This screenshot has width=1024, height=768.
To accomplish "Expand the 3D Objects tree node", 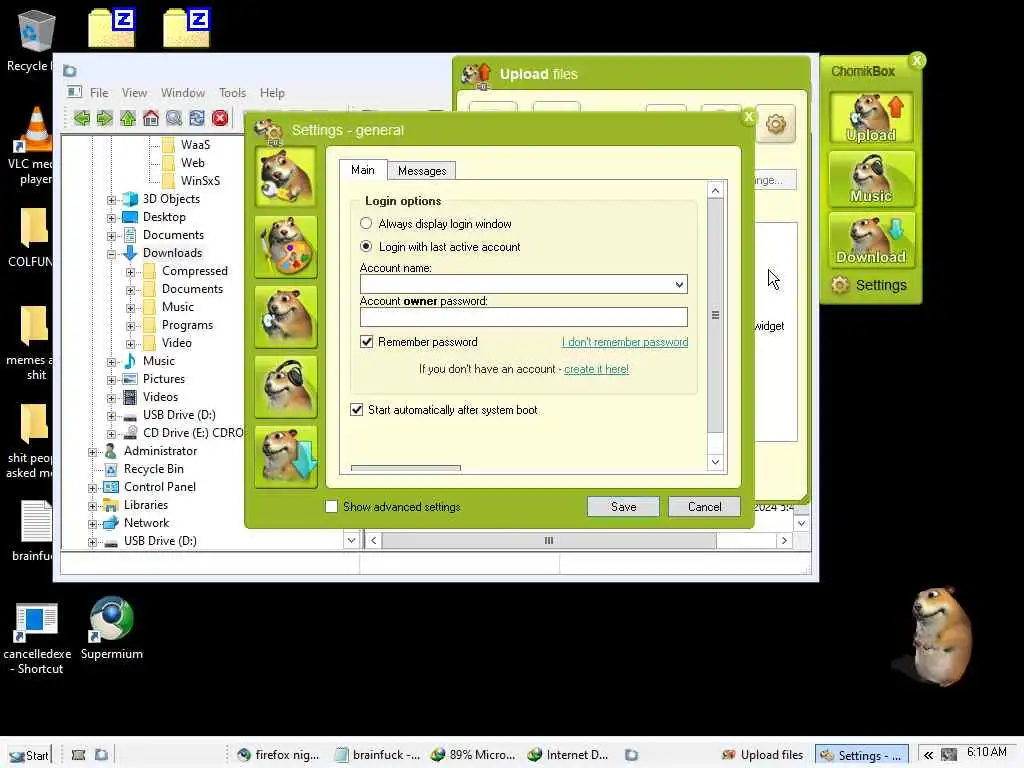I will point(112,200).
